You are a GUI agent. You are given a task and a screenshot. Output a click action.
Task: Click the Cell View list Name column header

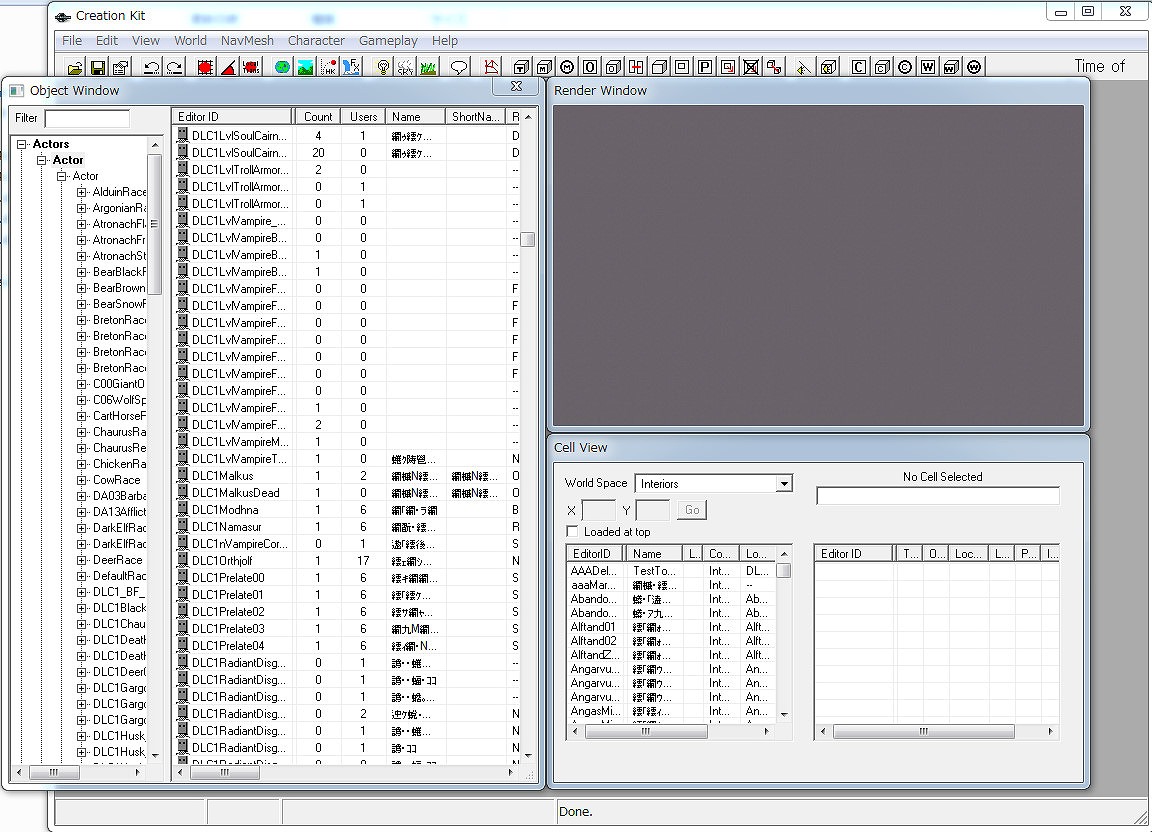[x=655, y=553]
